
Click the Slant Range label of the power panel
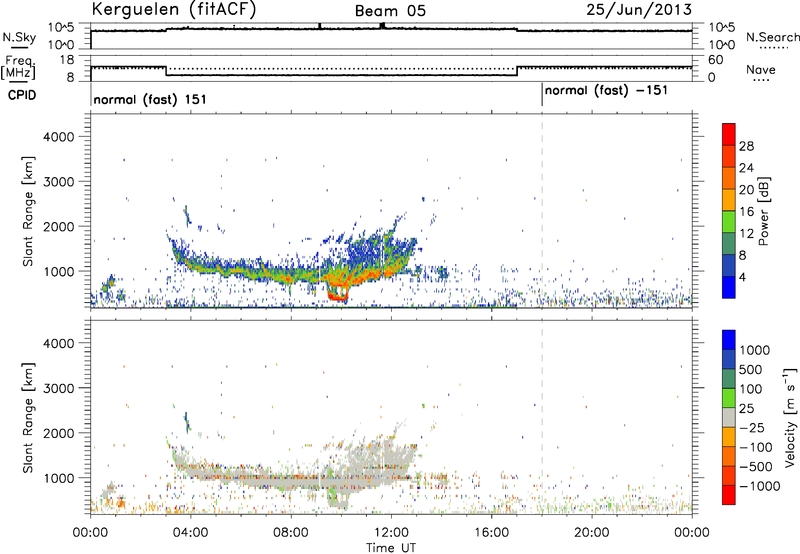coord(28,211)
